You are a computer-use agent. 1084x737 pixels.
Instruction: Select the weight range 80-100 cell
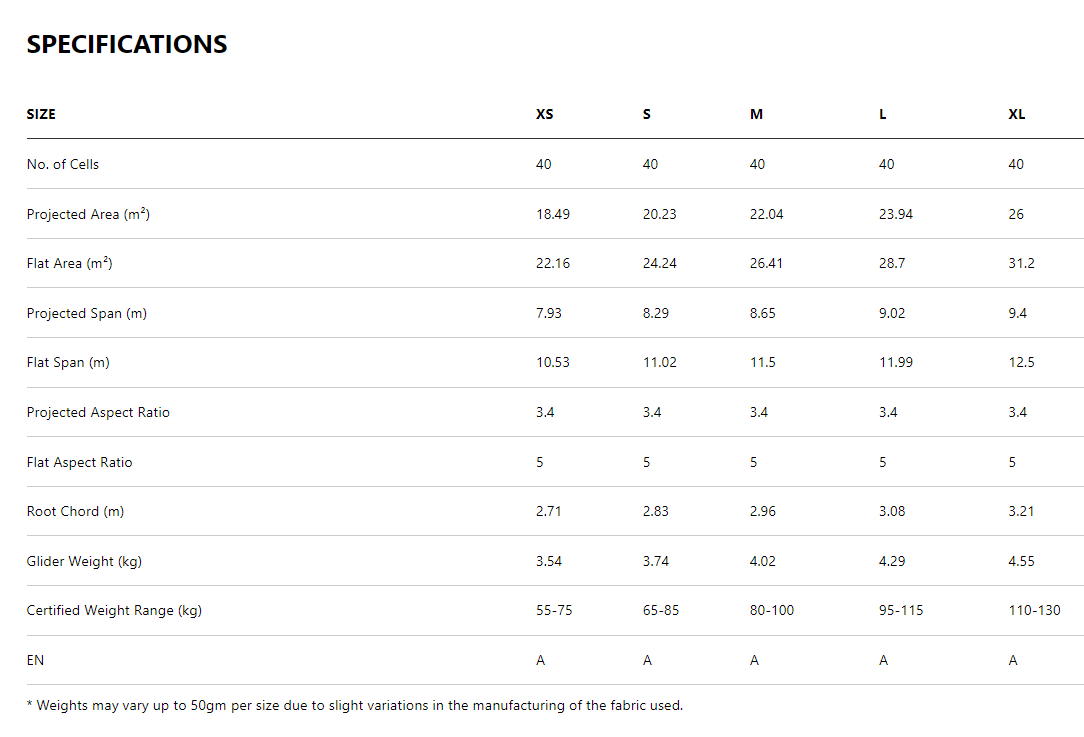click(771, 610)
